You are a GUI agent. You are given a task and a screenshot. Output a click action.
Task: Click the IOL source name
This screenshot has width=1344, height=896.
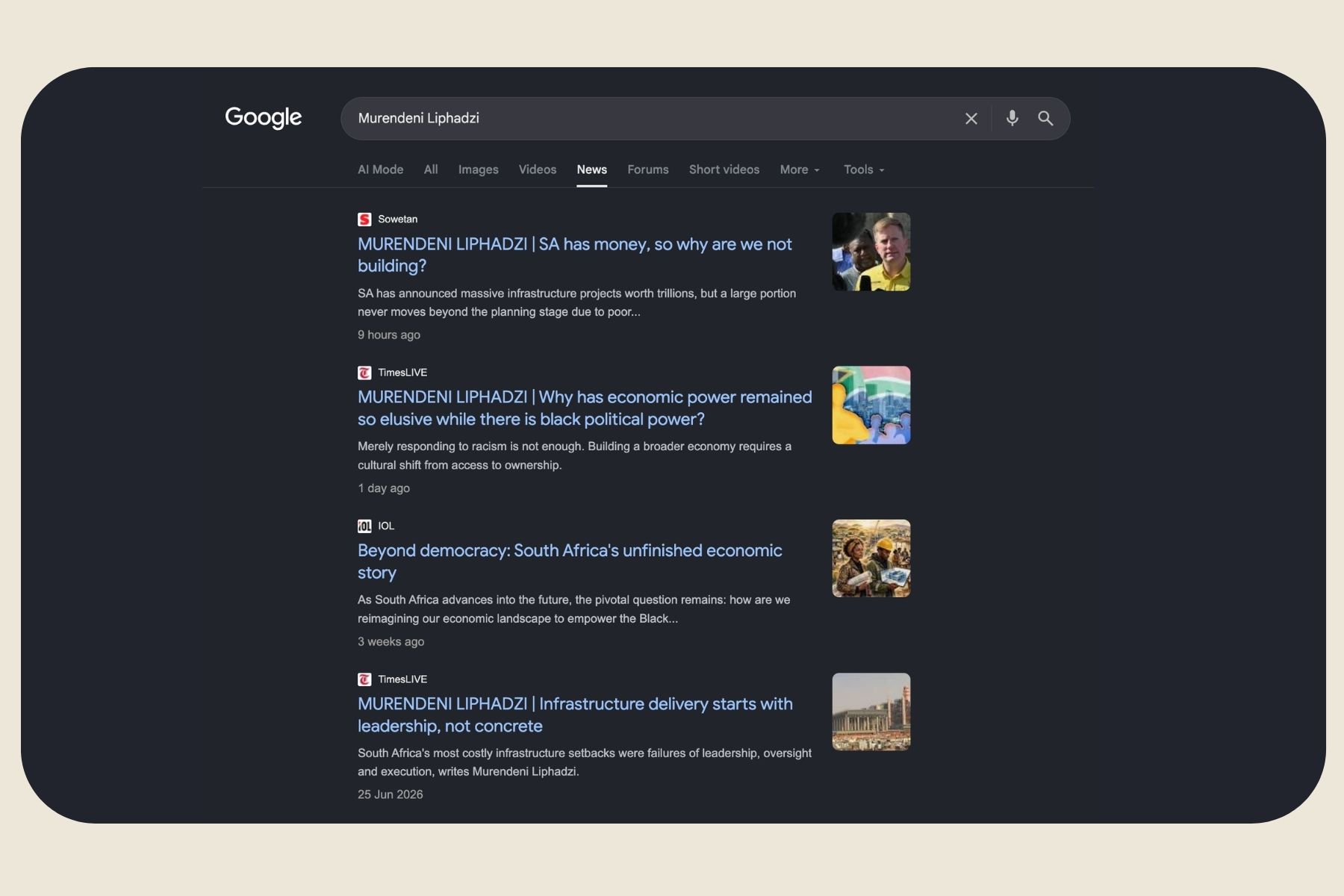386,526
